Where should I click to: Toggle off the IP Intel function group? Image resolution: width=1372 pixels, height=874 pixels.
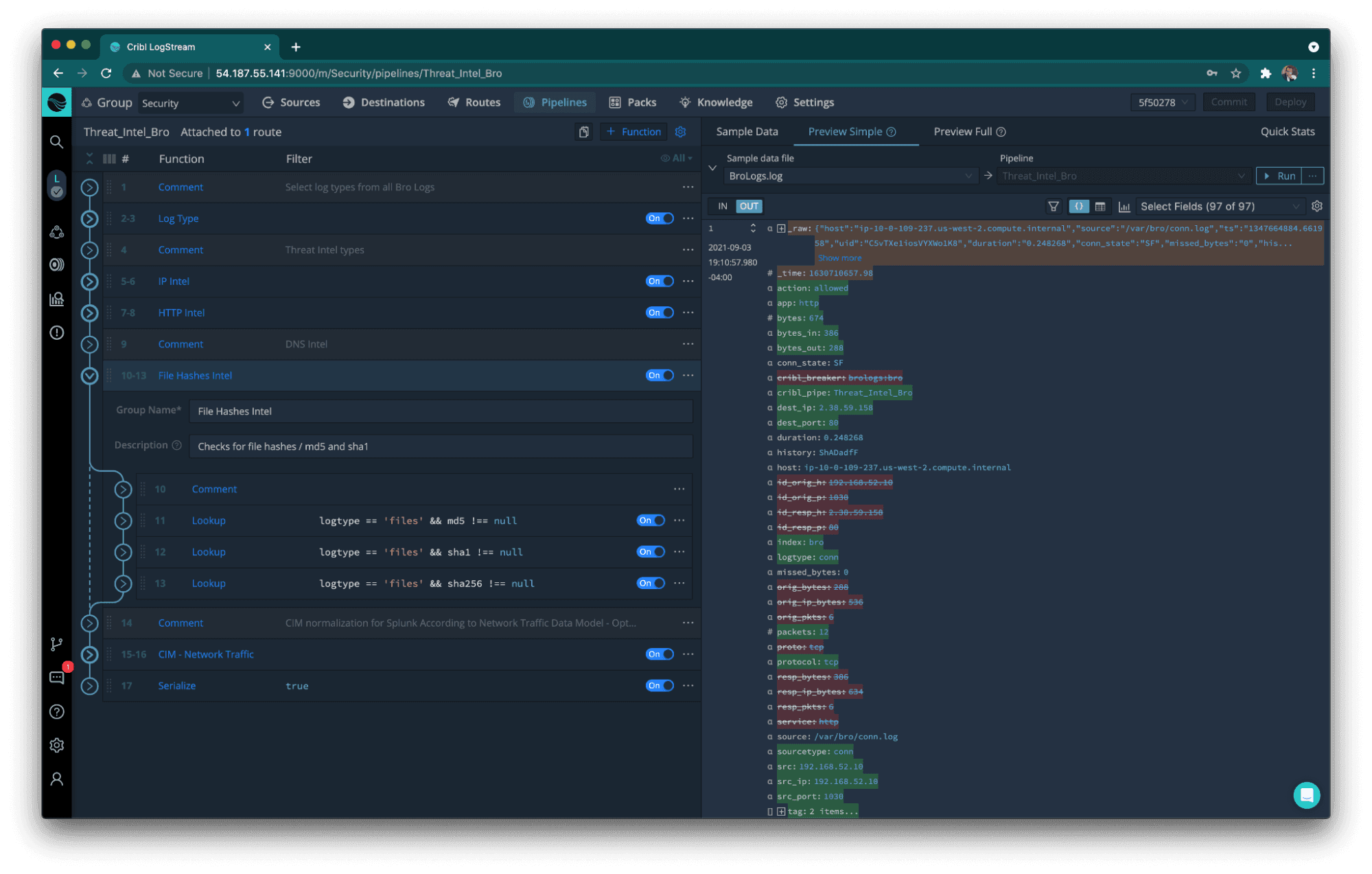pos(659,281)
